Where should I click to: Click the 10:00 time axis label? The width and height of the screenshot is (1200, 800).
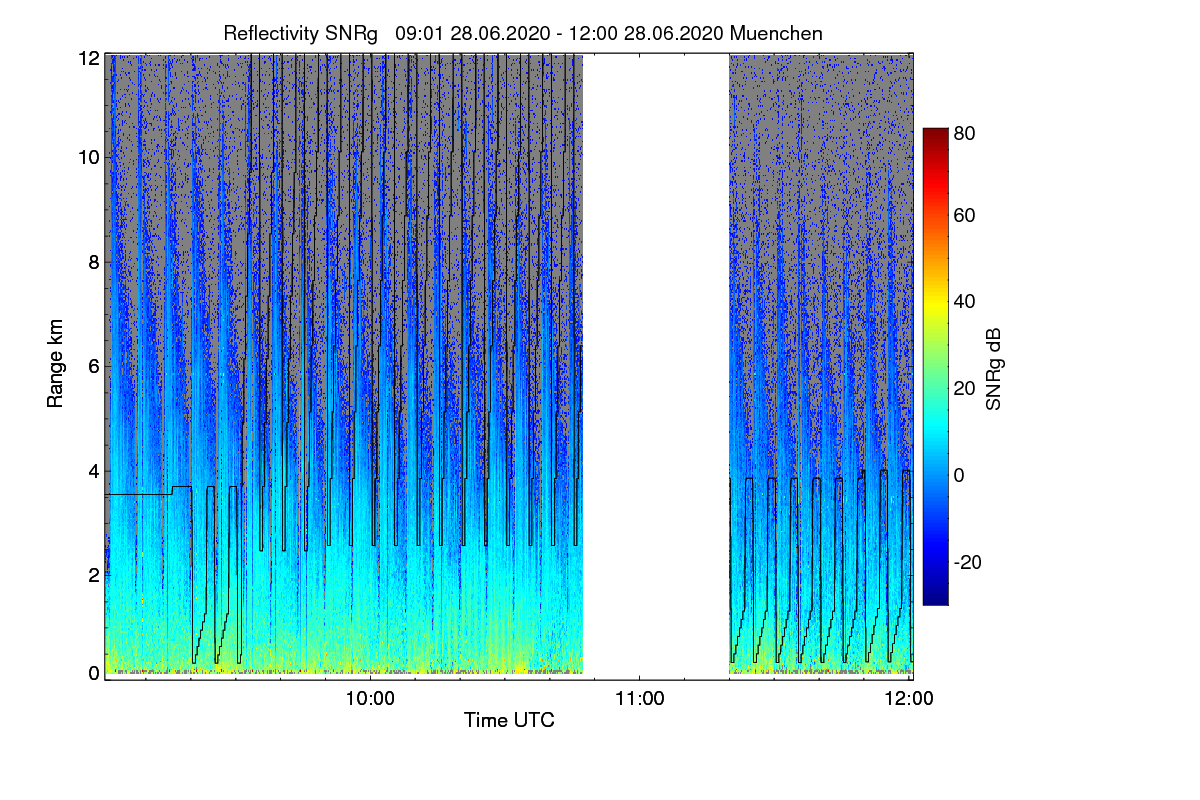coord(370,699)
